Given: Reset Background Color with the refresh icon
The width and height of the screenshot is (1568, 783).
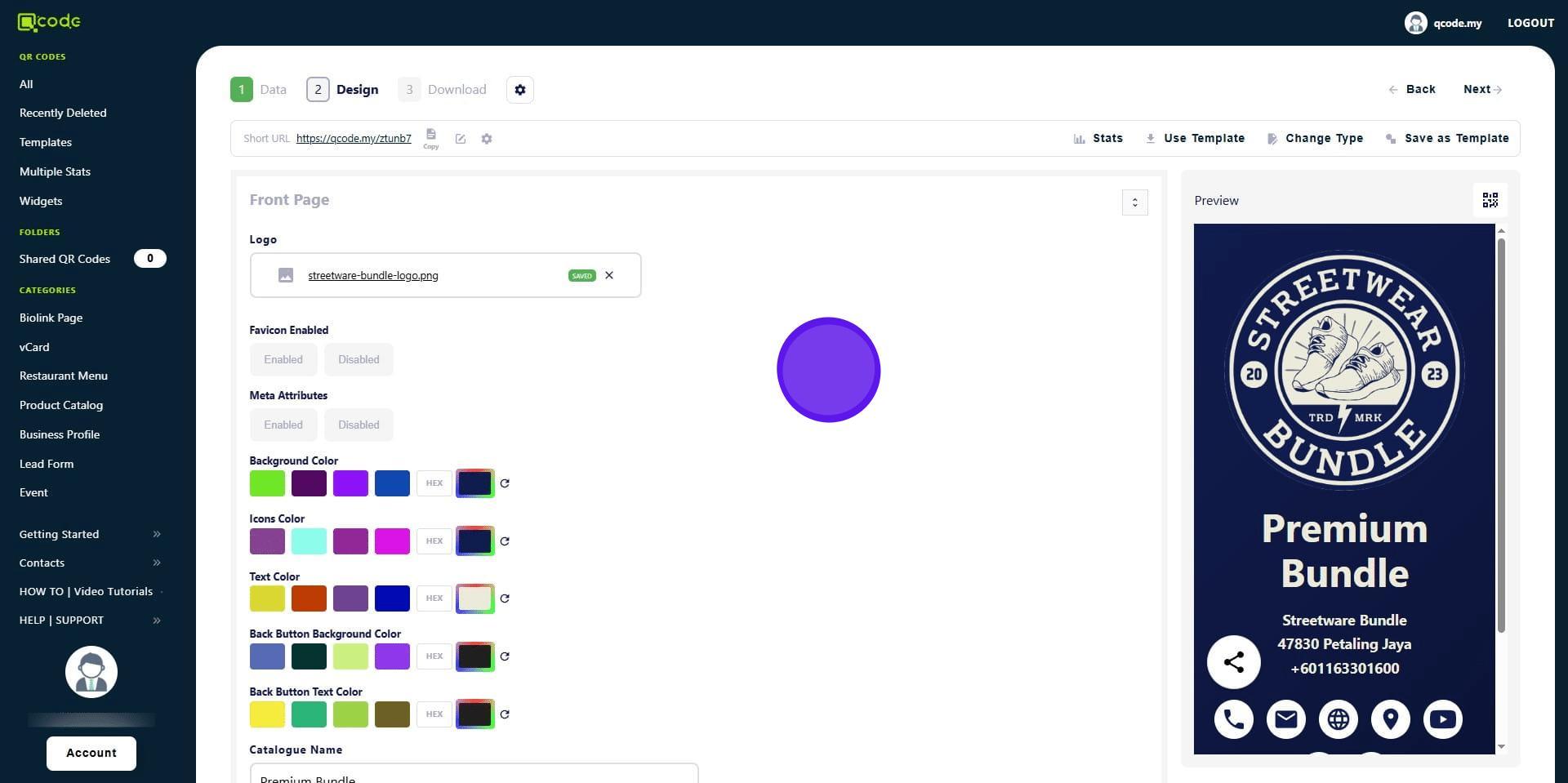Looking at the screenshot, I should (505, 483).
